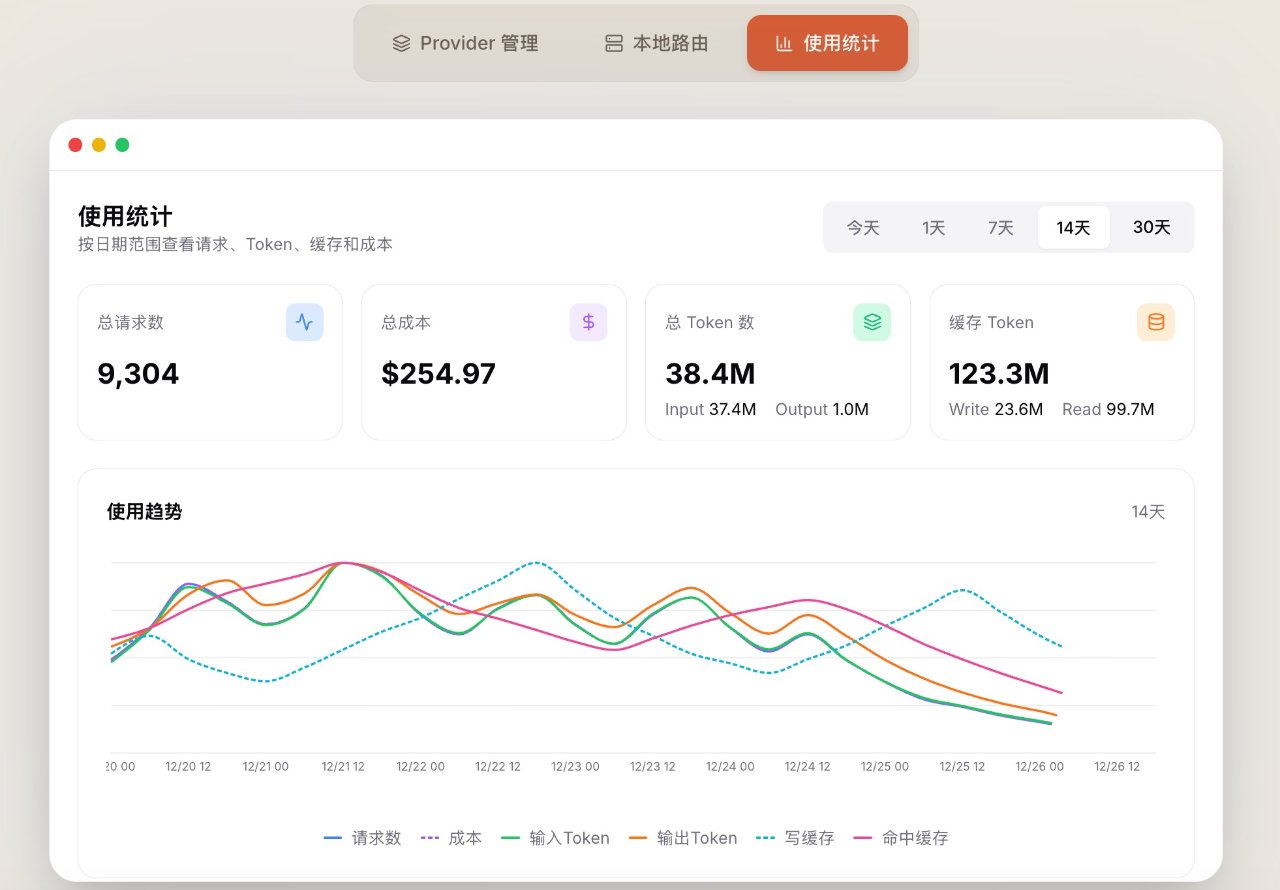1280x890 pixels.
Task: Click the 缓存 Token card label
Action: point(991,323)
